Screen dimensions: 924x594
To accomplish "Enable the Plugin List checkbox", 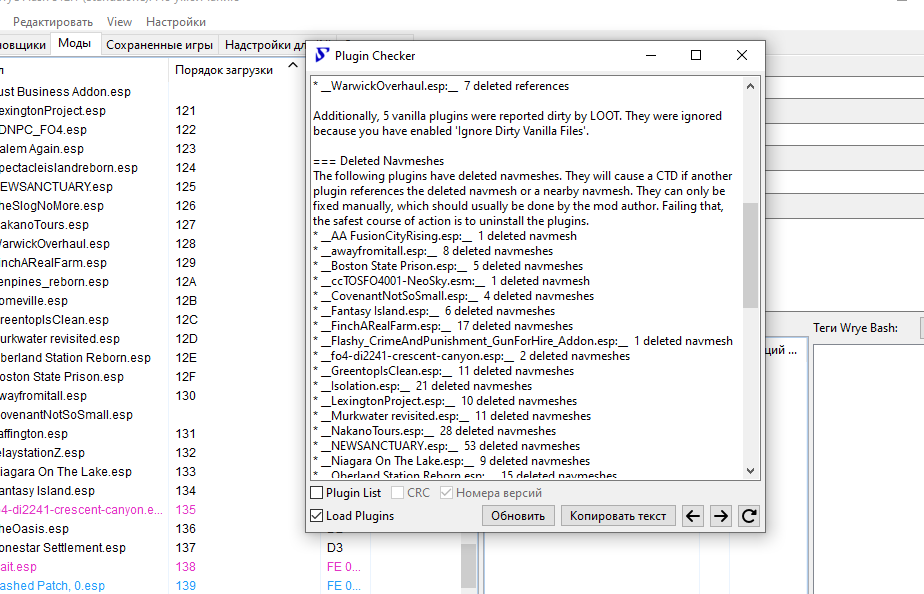I will coord(317,493).
